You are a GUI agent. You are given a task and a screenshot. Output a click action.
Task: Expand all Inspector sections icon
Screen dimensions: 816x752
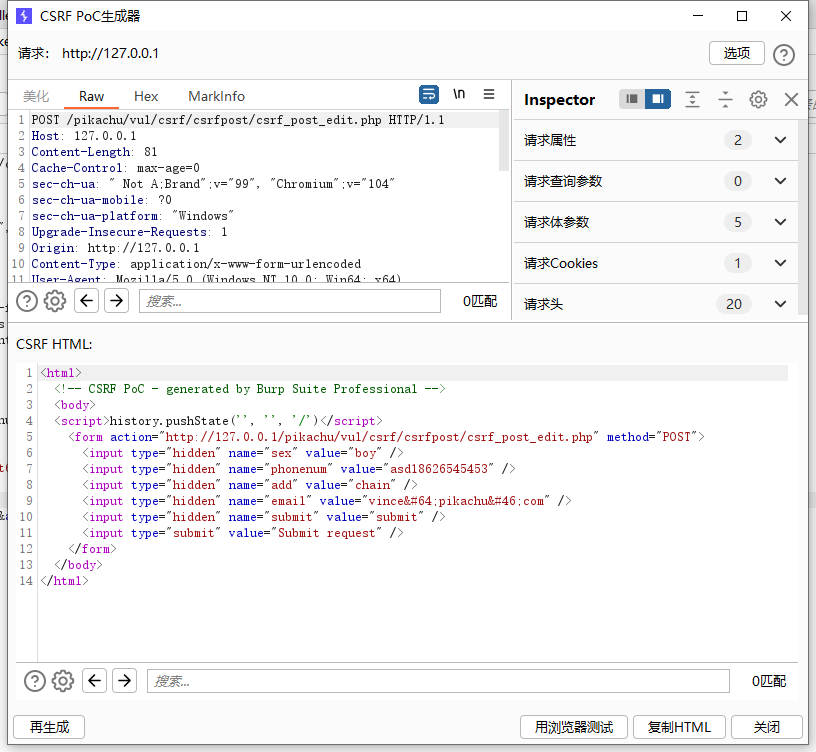[x=692, y=99]
